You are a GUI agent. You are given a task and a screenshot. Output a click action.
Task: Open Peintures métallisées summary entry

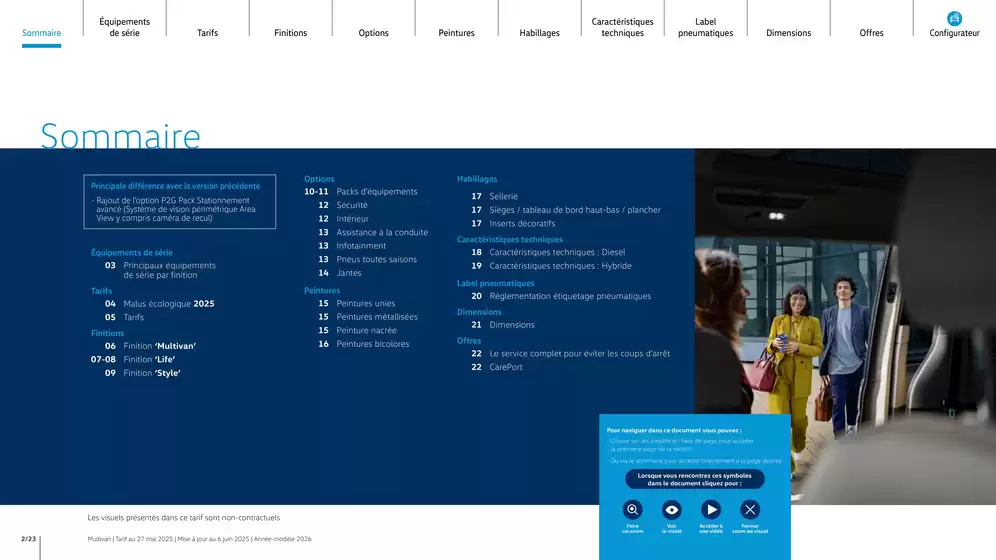coord(376,317)
